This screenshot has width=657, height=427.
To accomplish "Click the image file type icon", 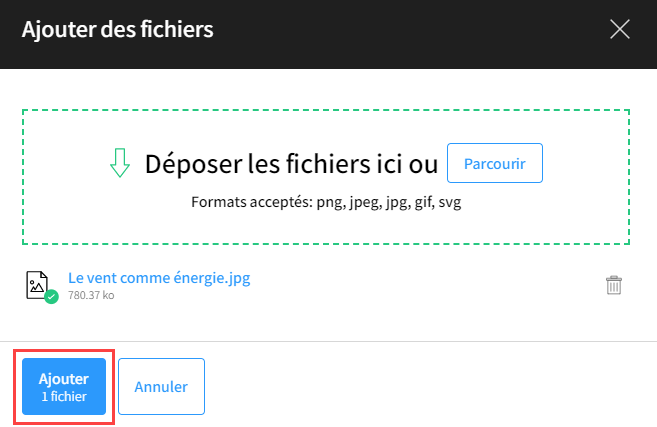I will point(37,285).
